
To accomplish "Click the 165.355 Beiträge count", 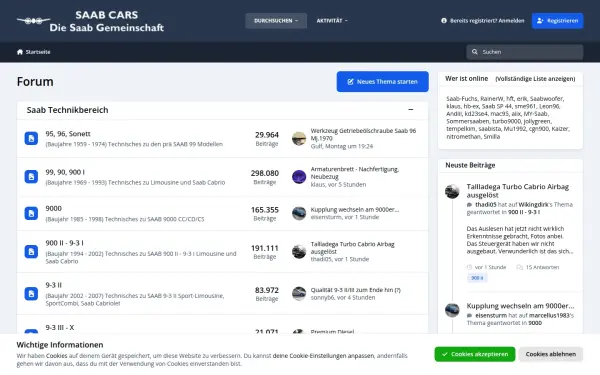I will [x=265, y=214].
